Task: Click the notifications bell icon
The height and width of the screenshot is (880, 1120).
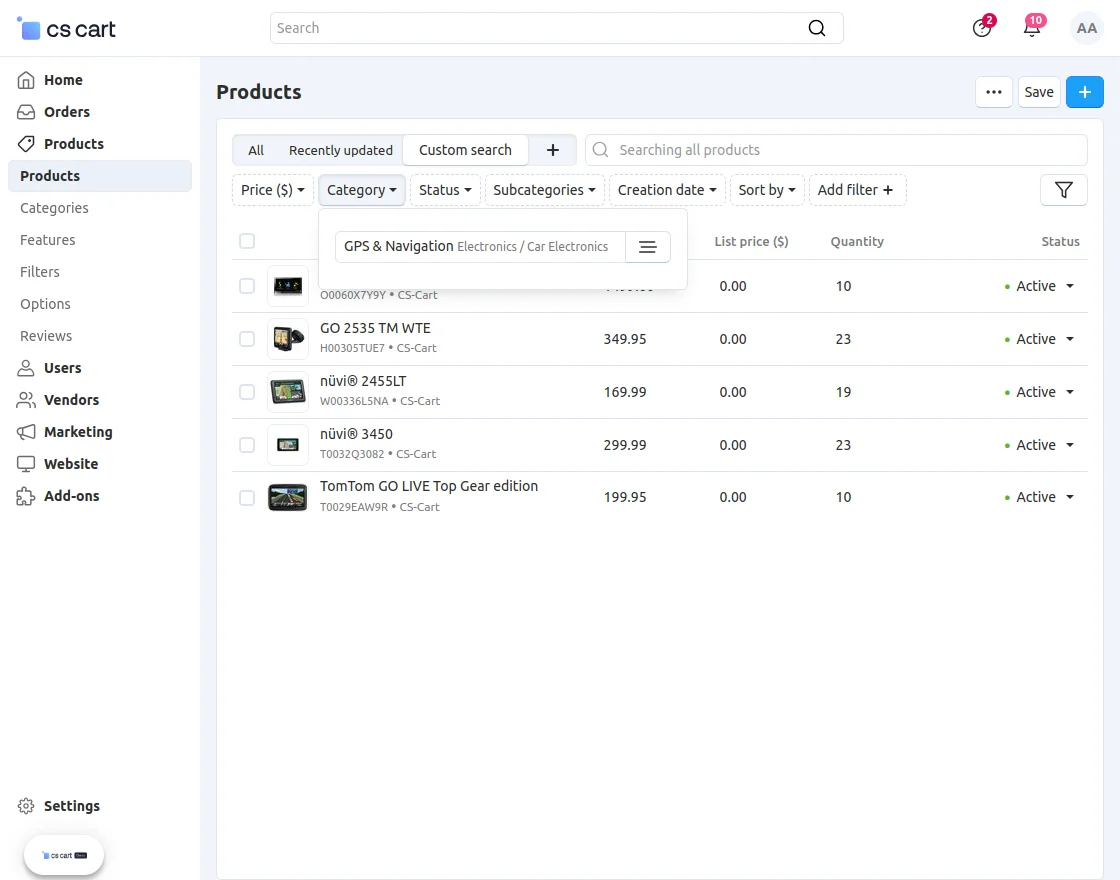Action: (x=1032, y=28)
